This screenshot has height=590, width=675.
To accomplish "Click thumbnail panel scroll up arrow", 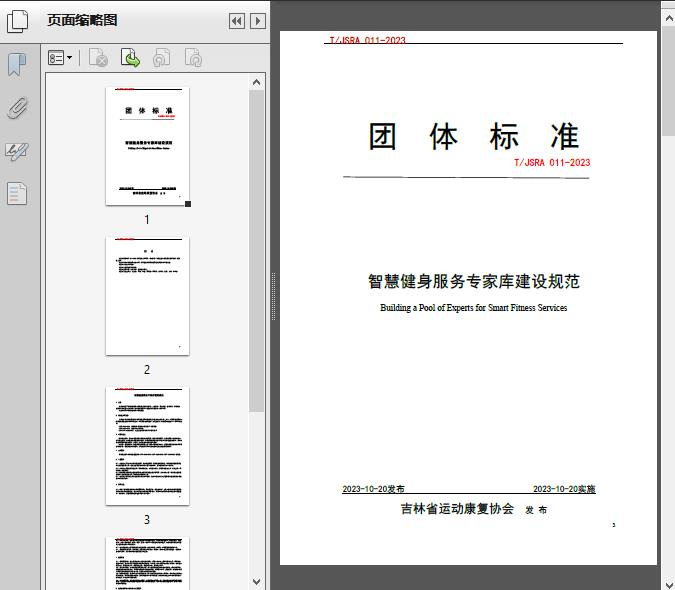I will pos(257,82).
